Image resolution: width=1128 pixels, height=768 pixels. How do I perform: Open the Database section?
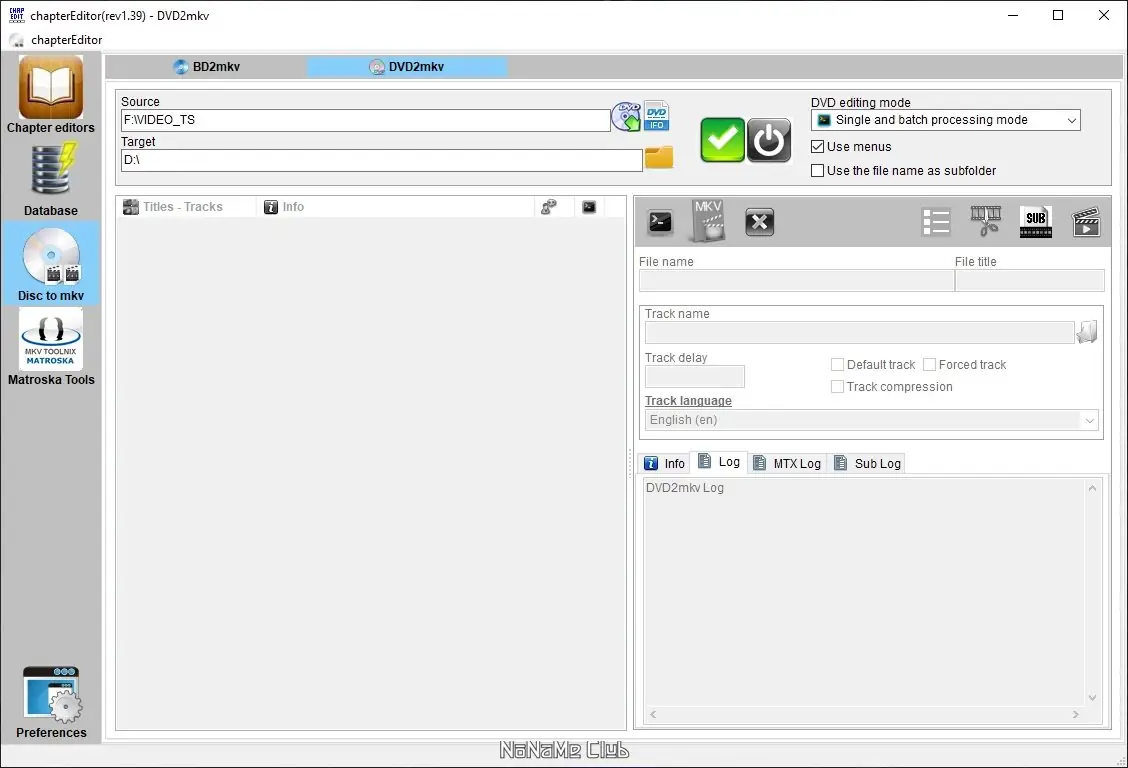point(50,180)
